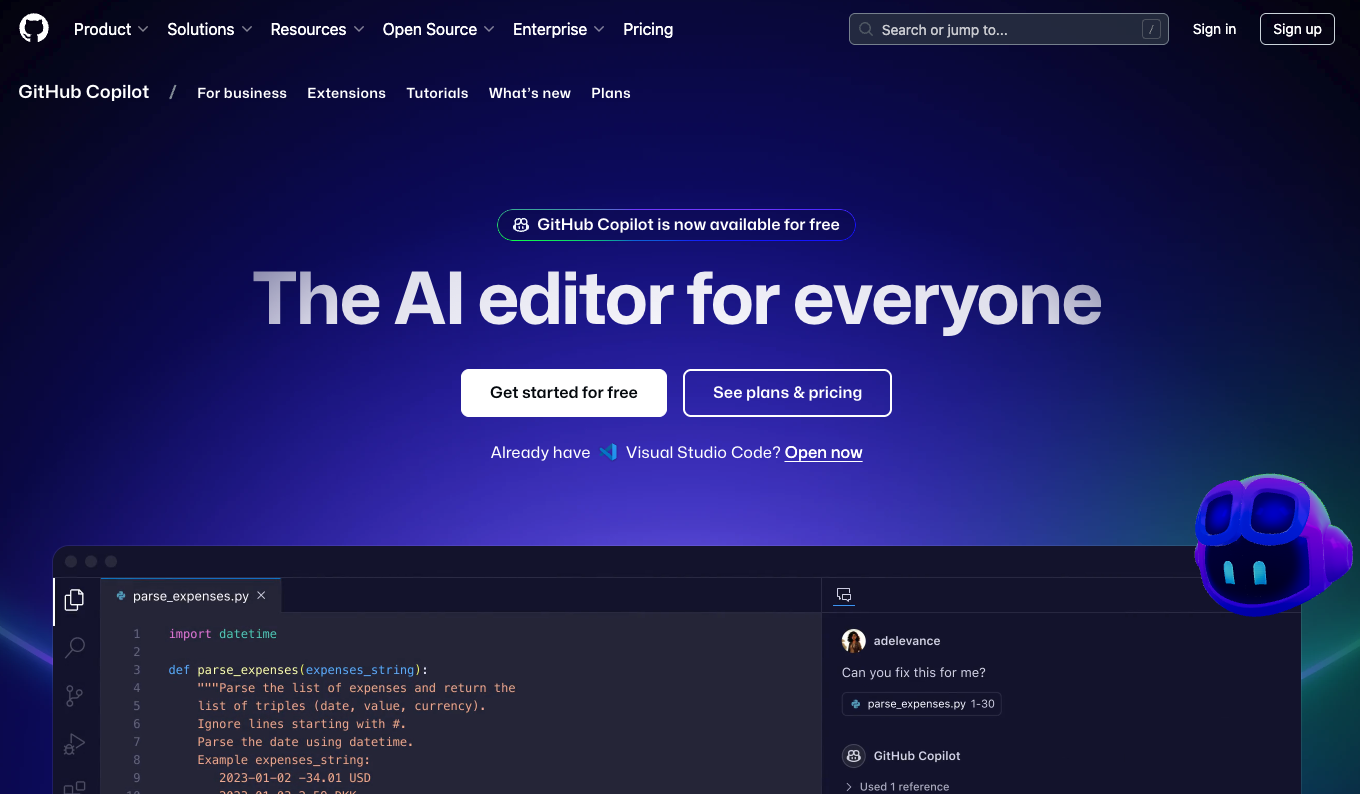The width and height of the screenshot is (1360, 794).
Task: Click 'Can you fix this for me?' message
Action: point(914,673)
